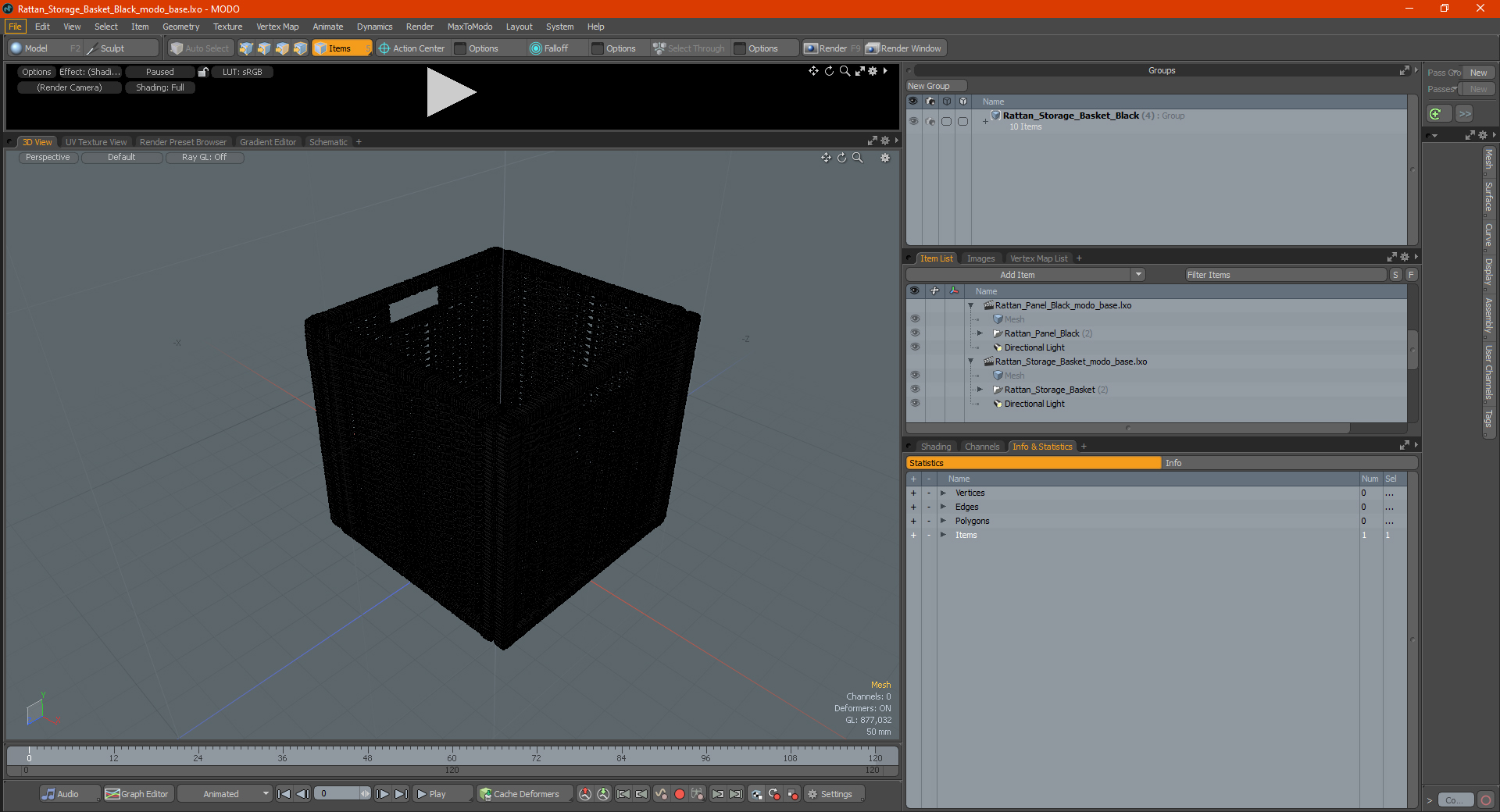Click preview lock icon beside Paused
The image size is (1500, 812).
203,72
